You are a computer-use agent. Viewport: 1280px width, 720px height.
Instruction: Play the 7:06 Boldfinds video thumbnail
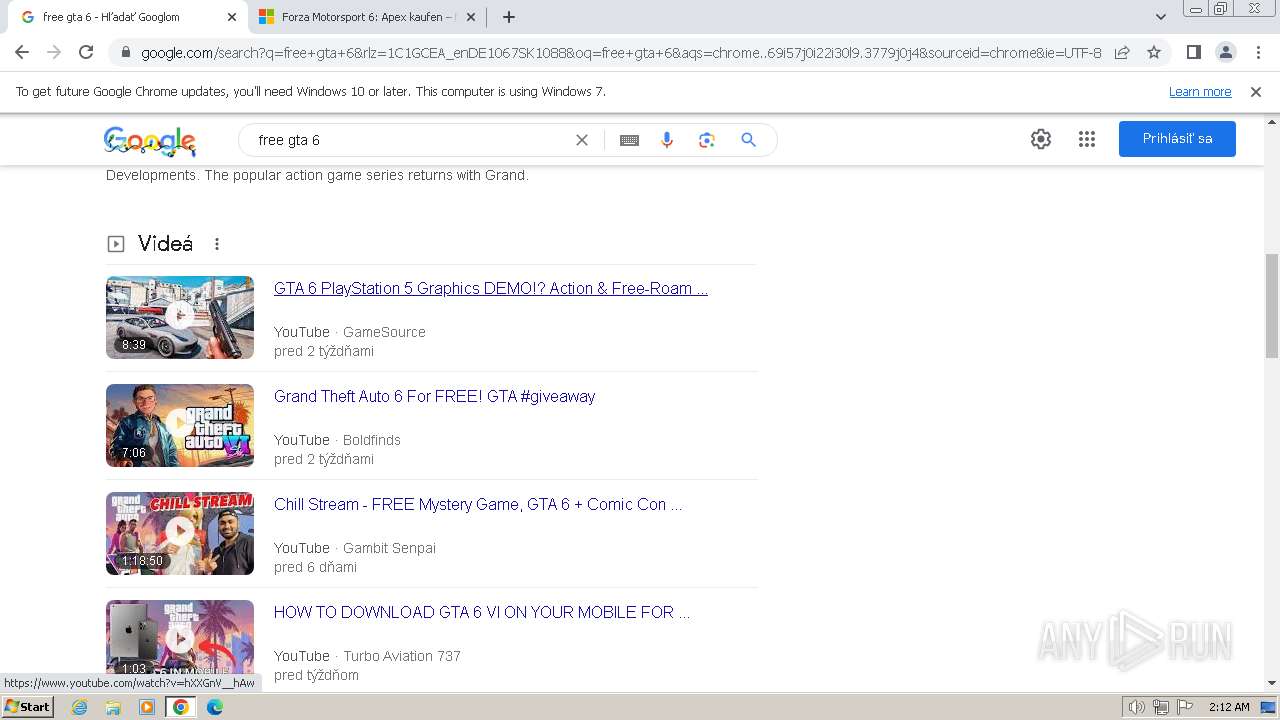(x=180, y=425)
